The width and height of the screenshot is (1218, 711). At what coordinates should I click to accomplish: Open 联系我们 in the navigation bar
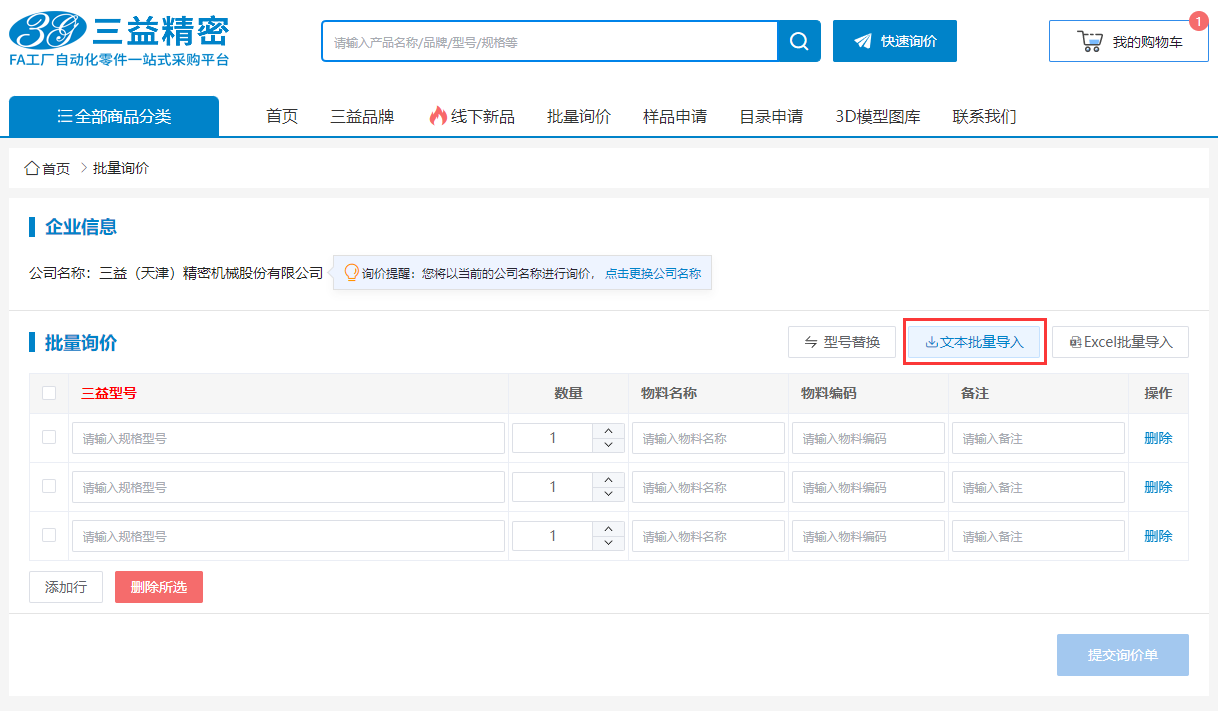pos(984,117)
